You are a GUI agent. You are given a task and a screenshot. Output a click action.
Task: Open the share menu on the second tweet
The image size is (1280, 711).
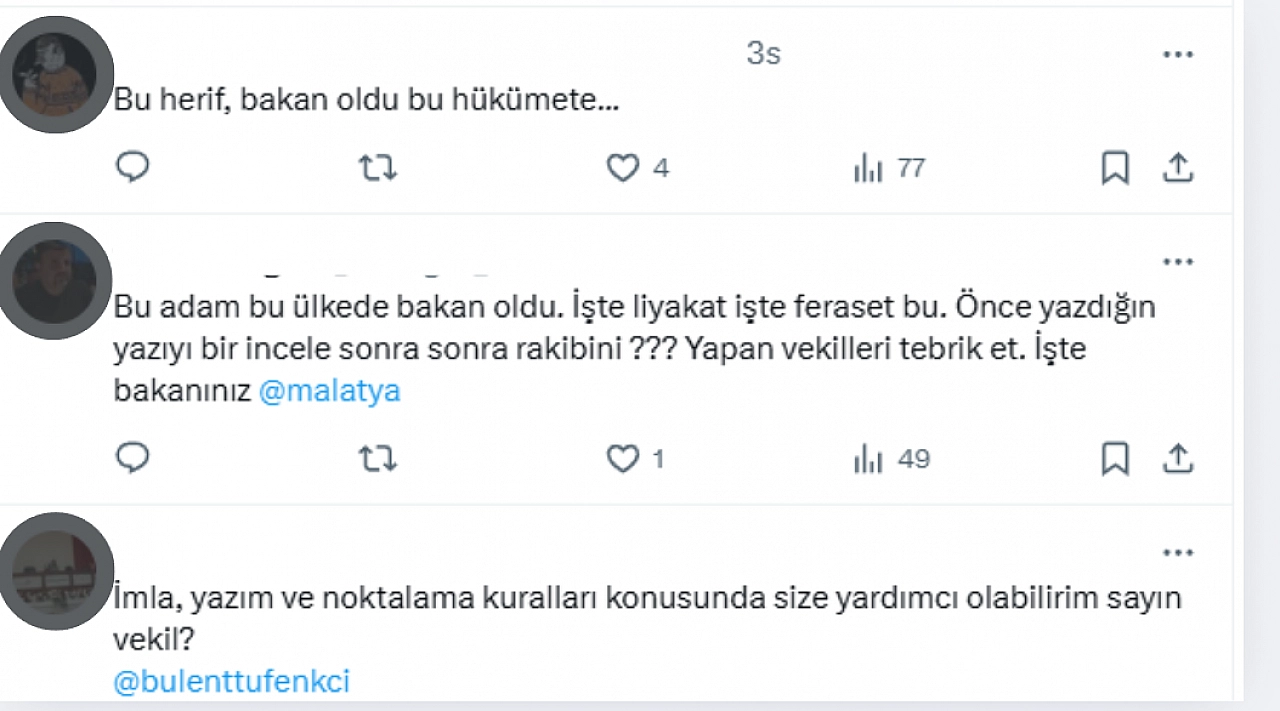pos(1178,459)
